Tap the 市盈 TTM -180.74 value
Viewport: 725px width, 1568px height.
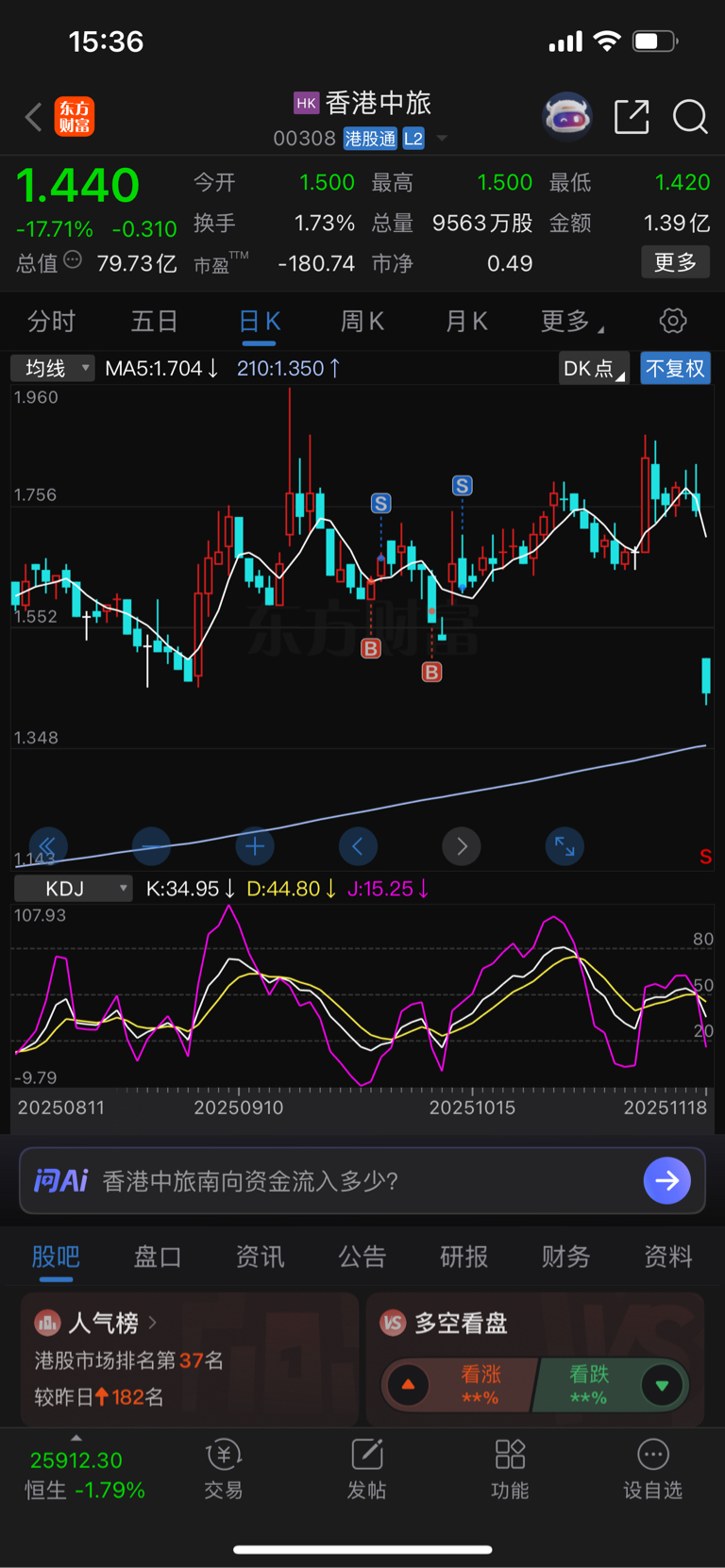[316, 263]
